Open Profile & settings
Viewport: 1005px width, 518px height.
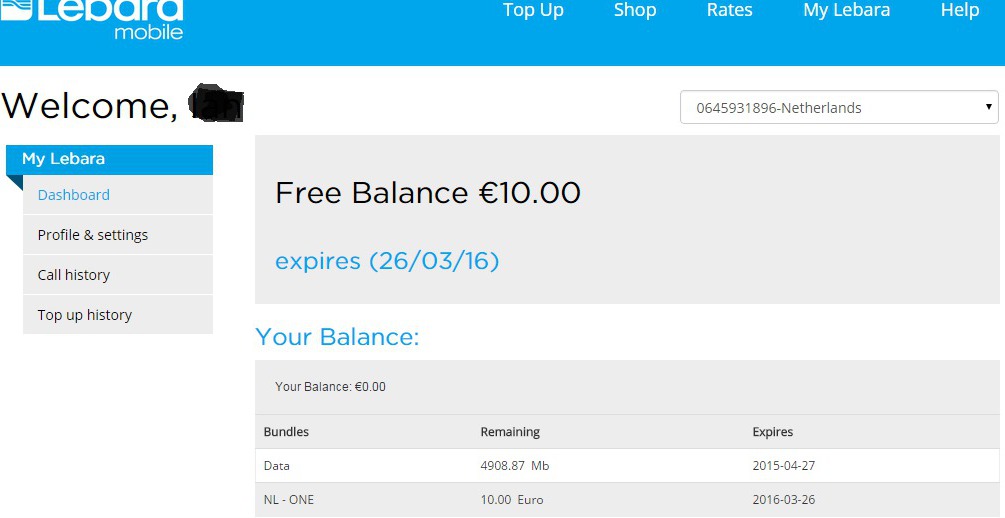click(93, 235)
